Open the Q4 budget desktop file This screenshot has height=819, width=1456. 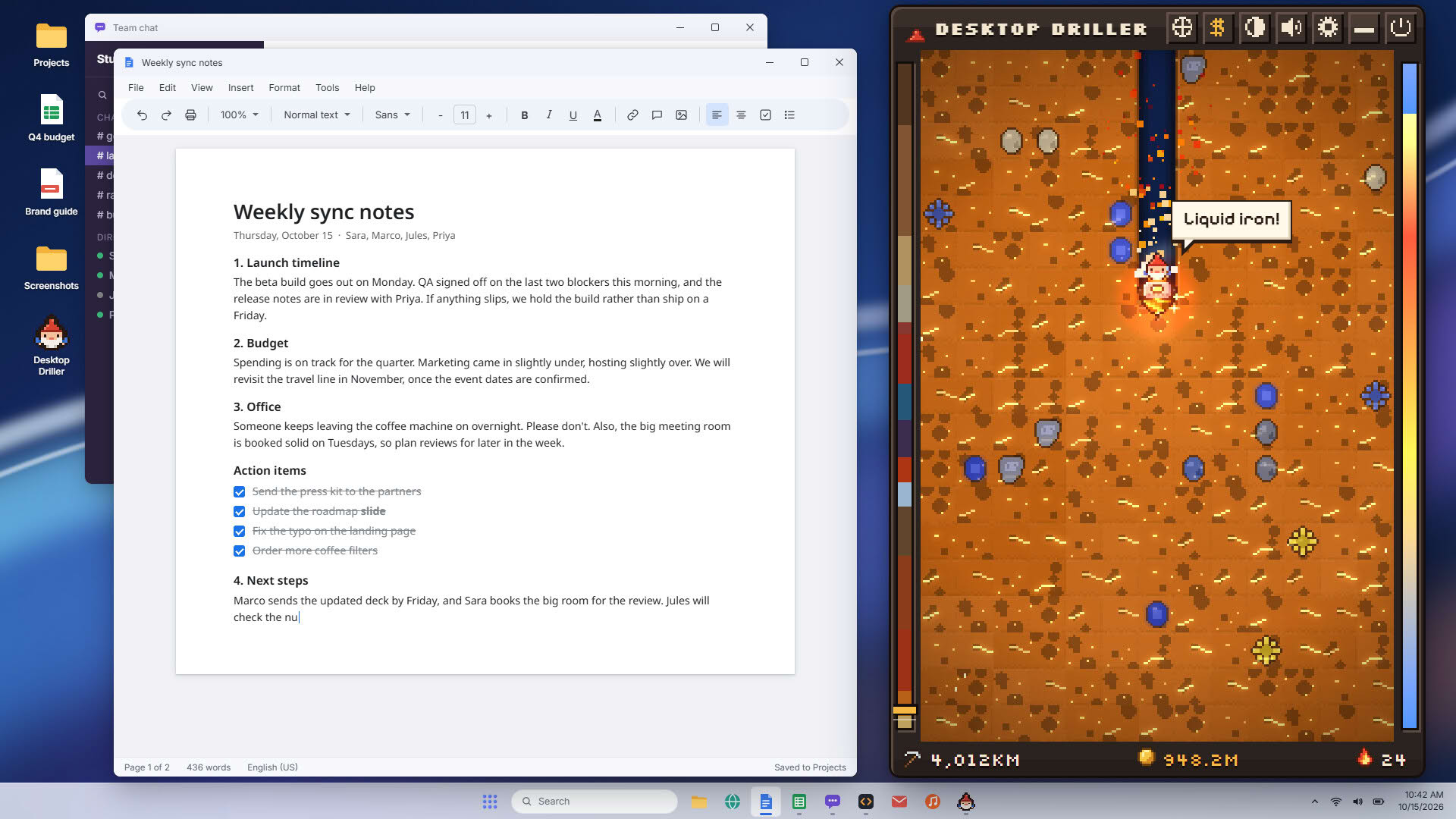point(52,118)
